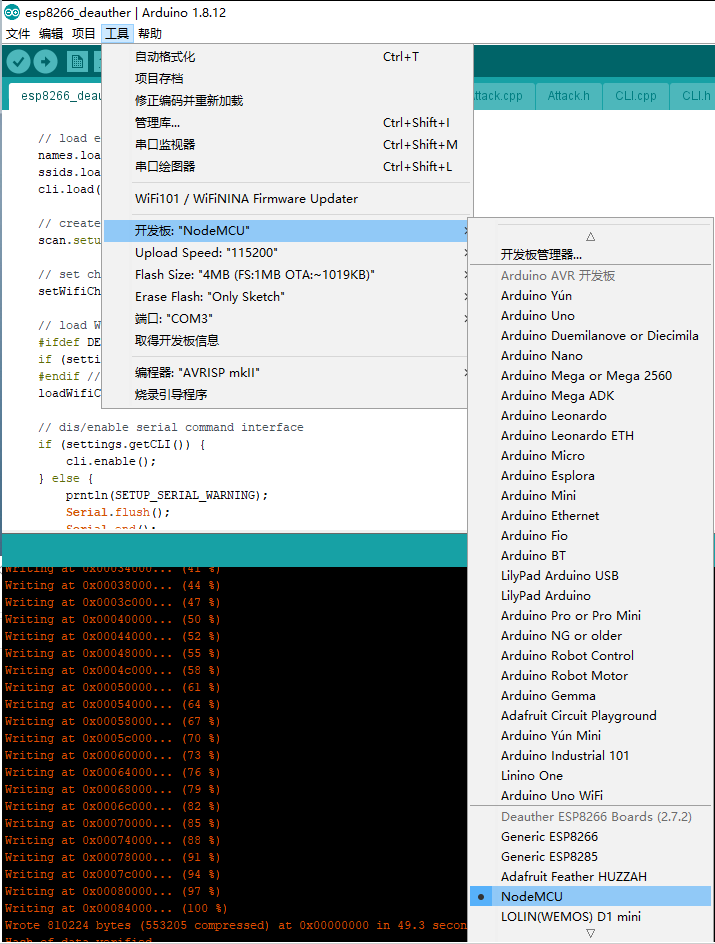This screenshot has width=715, height=944.
Task: Switch to the CLI.cpp tab
Action: pyautogui.click(x=636, y=96)
